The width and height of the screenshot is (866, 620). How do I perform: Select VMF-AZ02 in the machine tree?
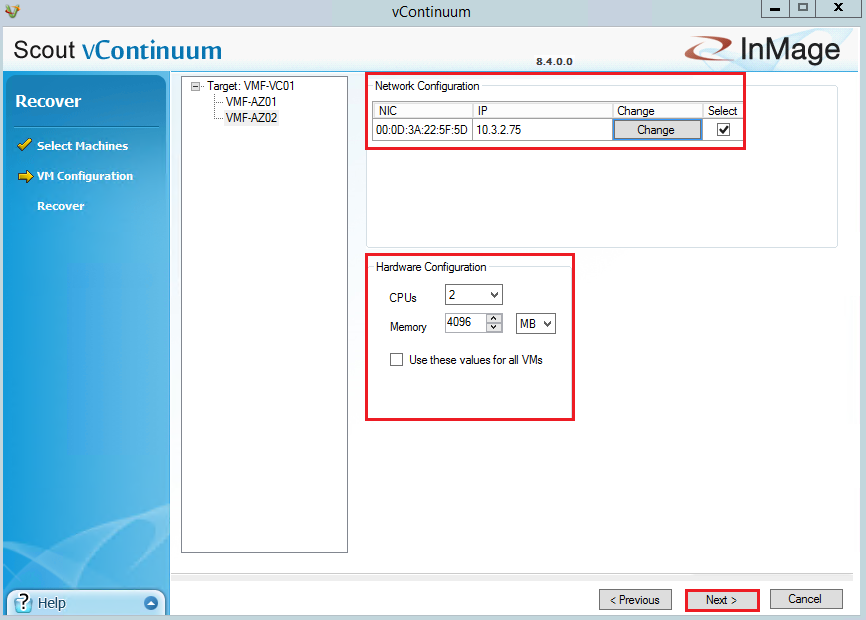[251, 117]
